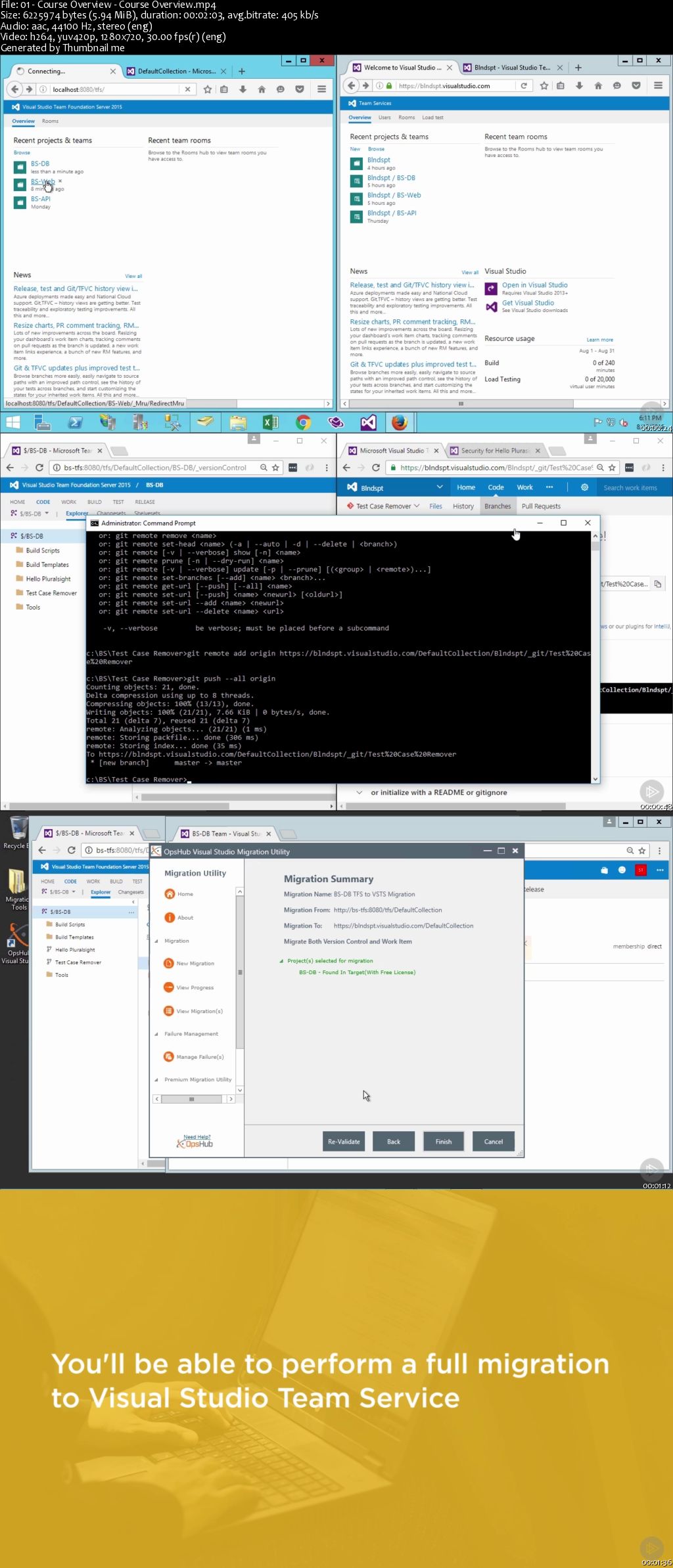Image resolution: width=673 pixels, height=1568 pixels.
Task: Click the Pocket icon in the blndspt Firefox window
Action: tap(636, 85)
